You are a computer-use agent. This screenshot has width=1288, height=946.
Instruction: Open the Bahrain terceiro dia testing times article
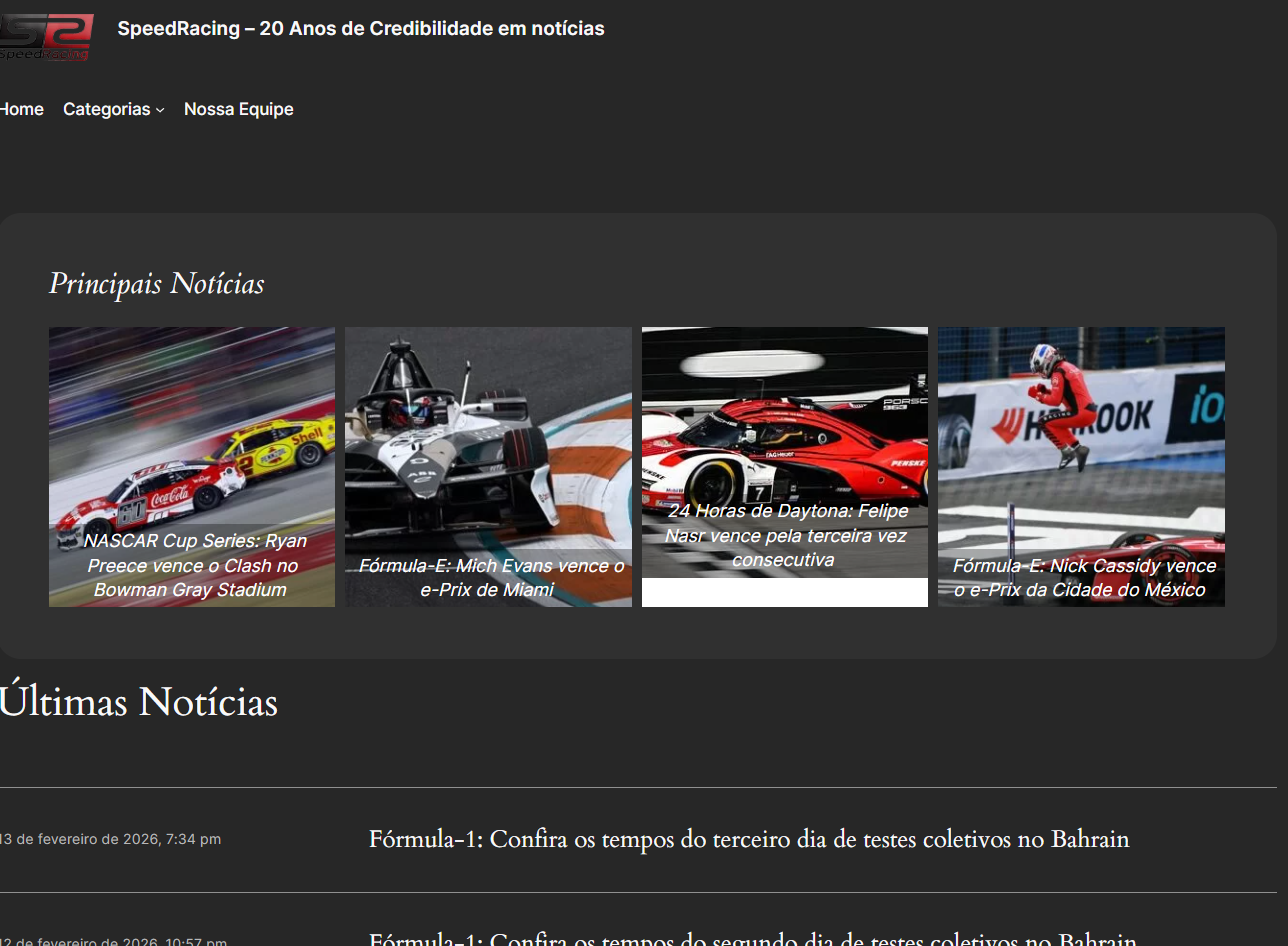click(x=748, y=839)
